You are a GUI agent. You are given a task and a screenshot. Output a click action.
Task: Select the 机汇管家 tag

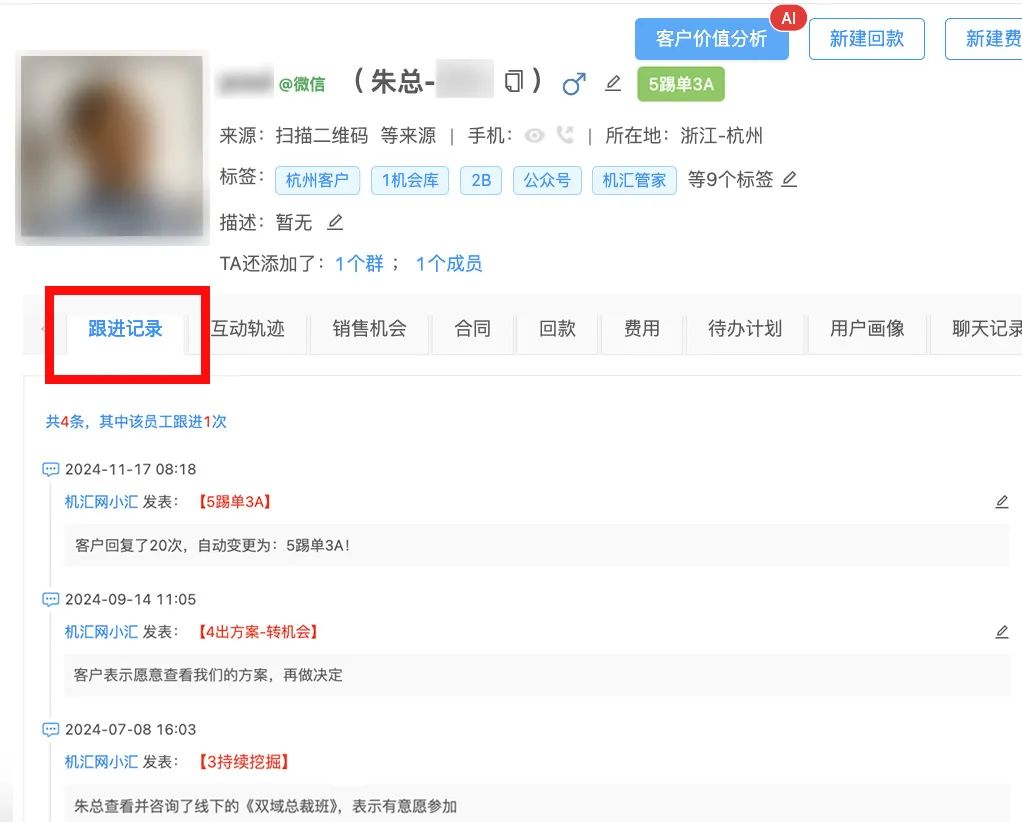pyautogui.click(x=634, y=181)
